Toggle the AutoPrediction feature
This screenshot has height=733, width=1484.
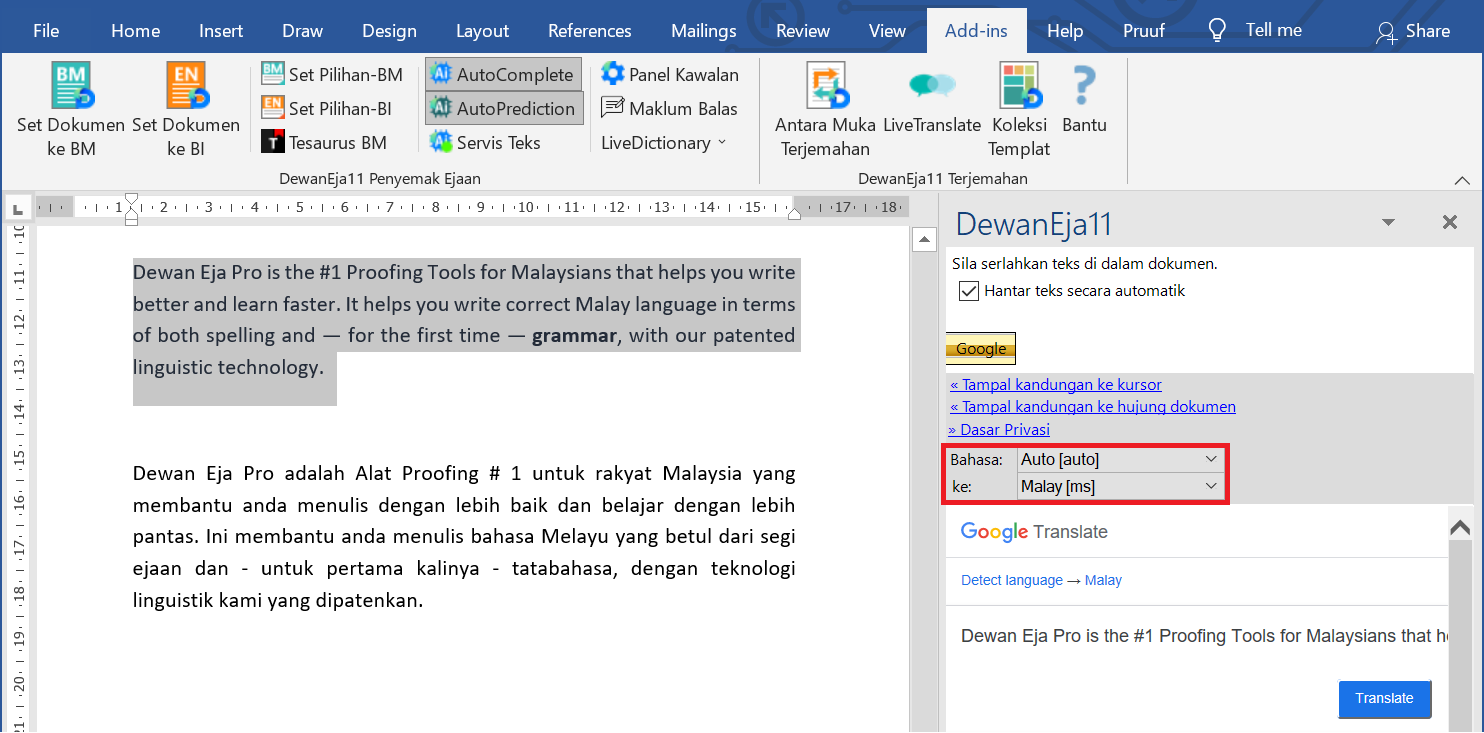(x=503, y=108)
